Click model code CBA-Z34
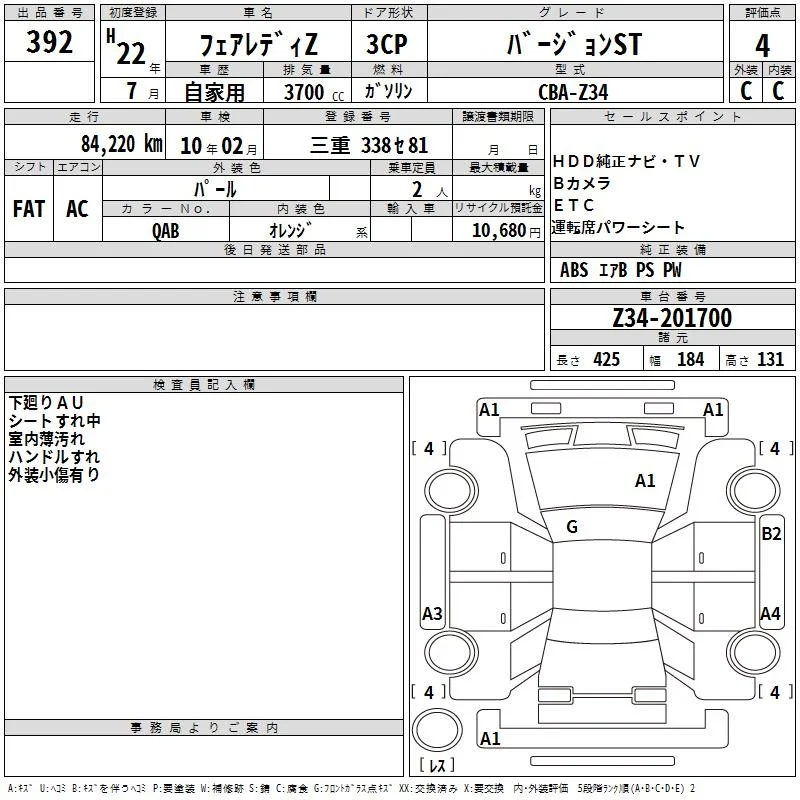The image size is (800, 800). point(573,92)
